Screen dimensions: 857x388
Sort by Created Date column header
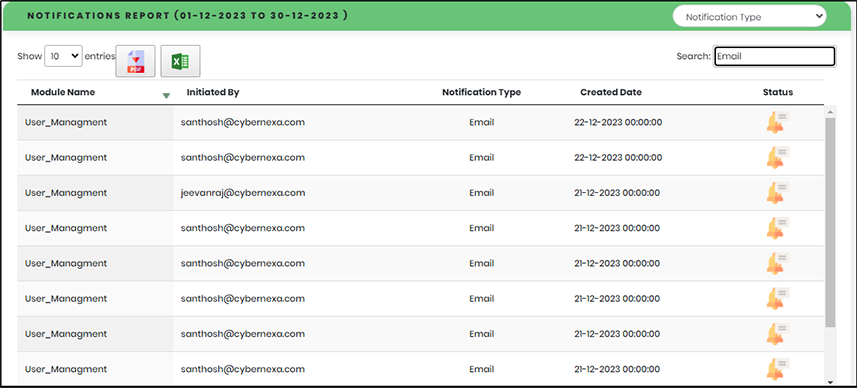click(x=611, y=92)
